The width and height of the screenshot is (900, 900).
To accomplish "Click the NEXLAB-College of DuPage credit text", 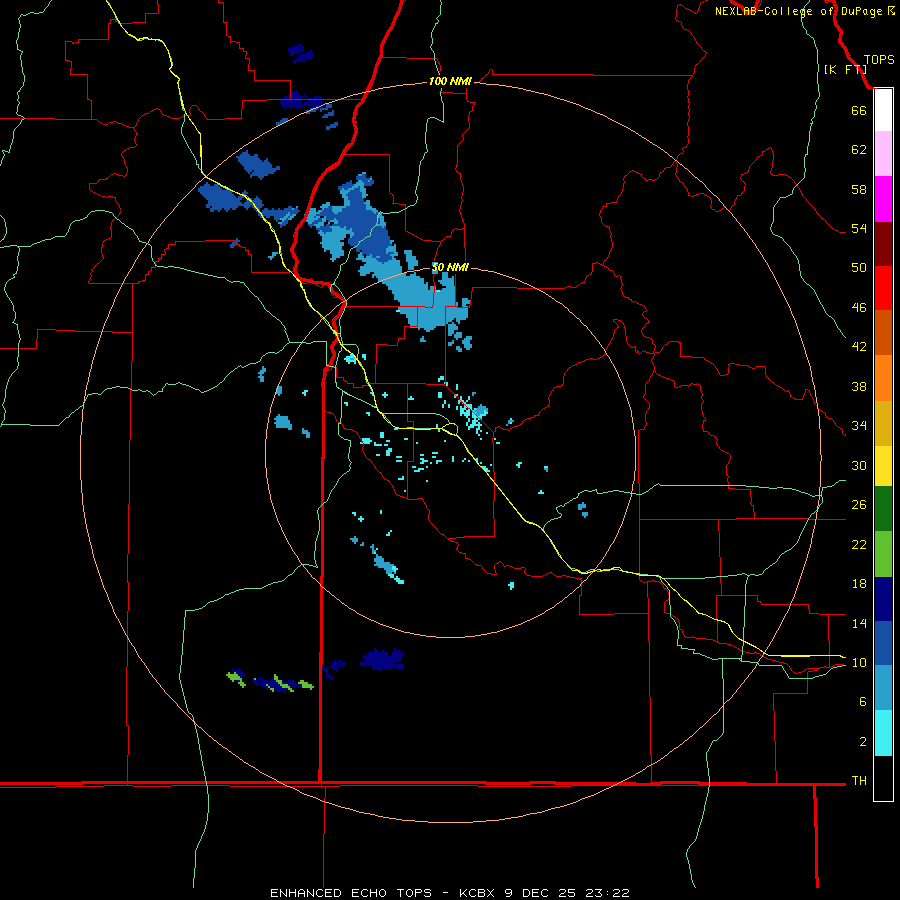I will coord(805,11).
